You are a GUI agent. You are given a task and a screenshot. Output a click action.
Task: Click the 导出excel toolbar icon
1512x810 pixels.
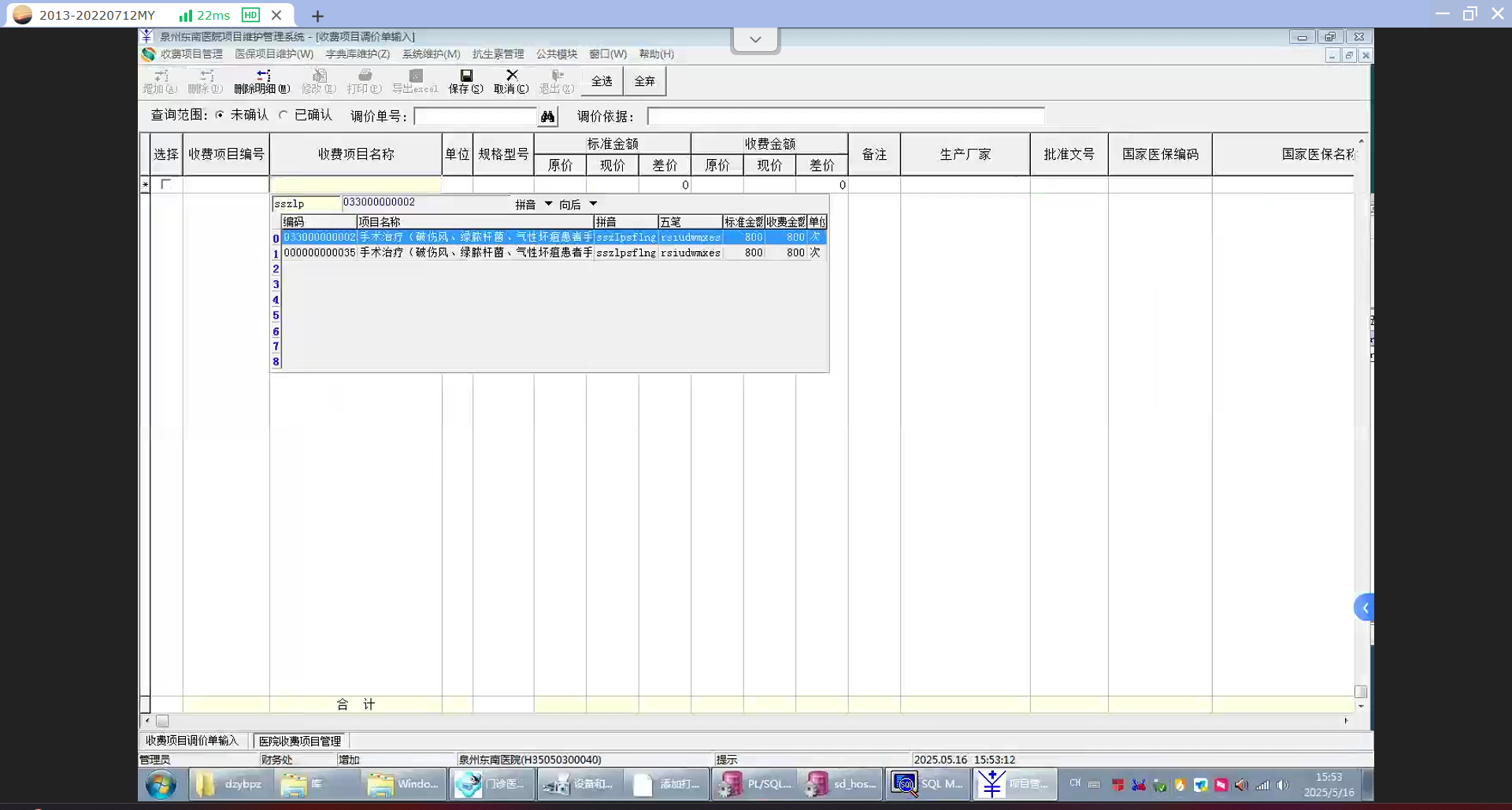pyautogui.click(x=415, y=76)
